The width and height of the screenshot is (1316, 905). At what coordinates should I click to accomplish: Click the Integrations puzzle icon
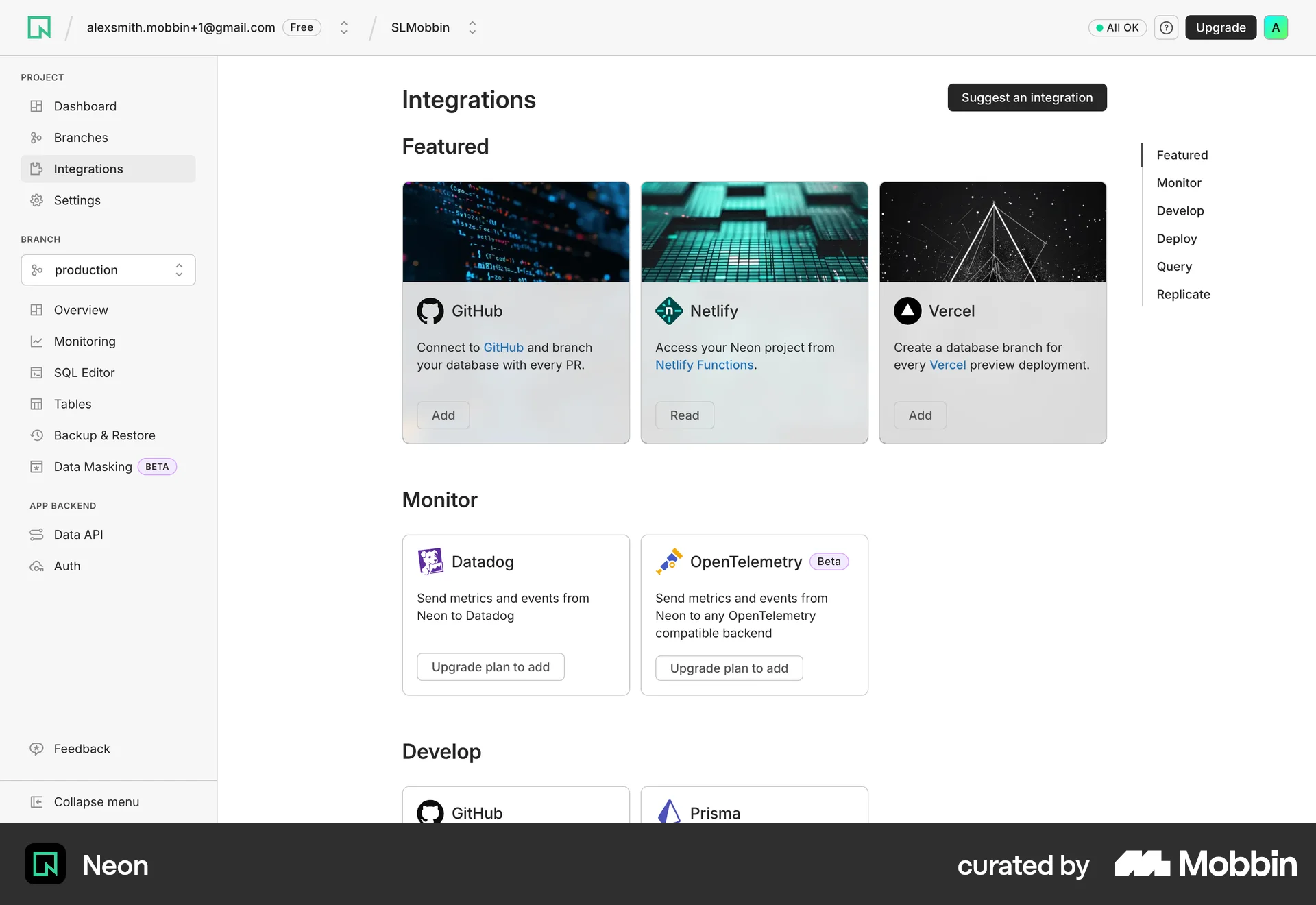(36, 169)
